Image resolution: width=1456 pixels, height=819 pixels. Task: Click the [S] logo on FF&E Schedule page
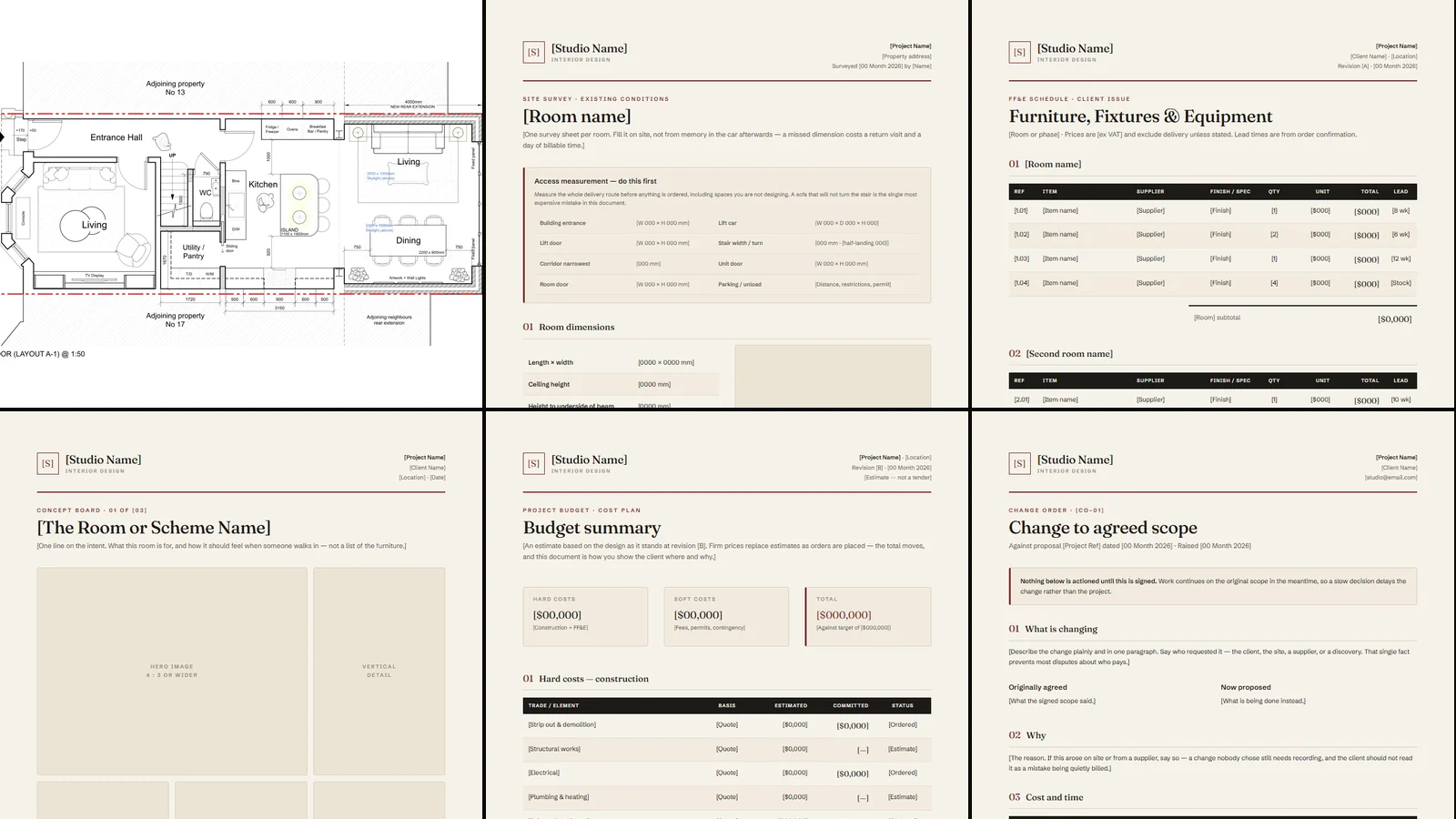(1019, 52)
